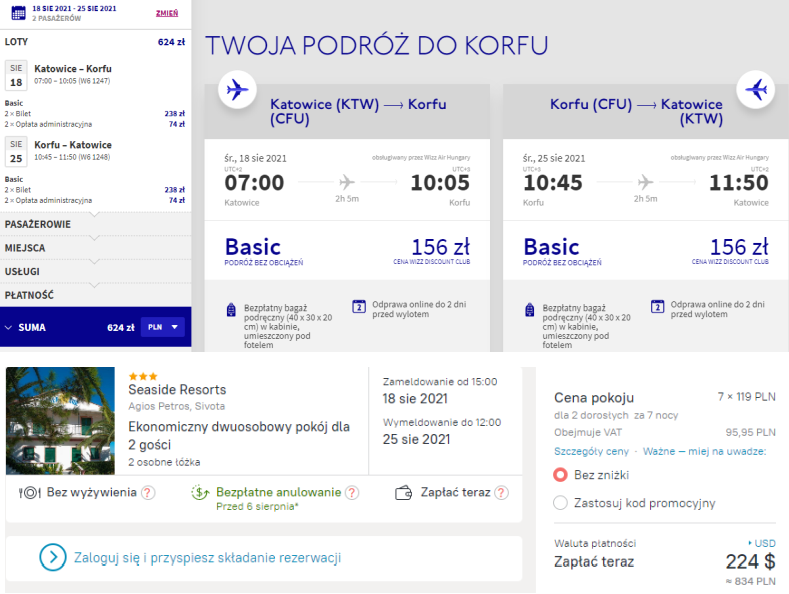The height and width of the screenshot is (594, 789).
Task: Open help icon beside Bezpłatne anulowanie
Action: (352, 493)
